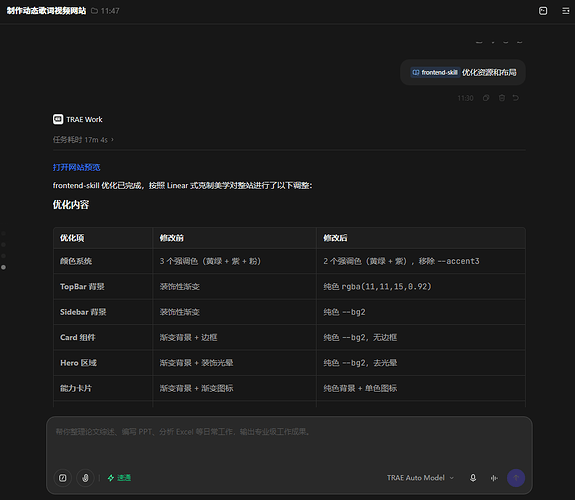This screenshot has width=575, height=500.
Task: Jump to the last conversation marker dot
Action: point(3,267)
